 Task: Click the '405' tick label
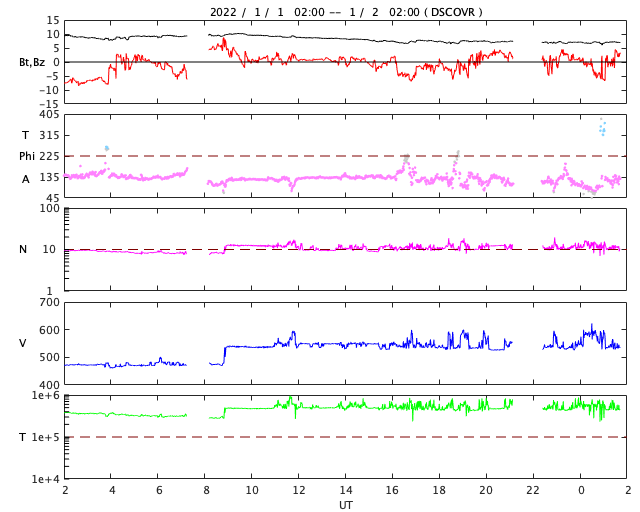[x=49, y=115]
